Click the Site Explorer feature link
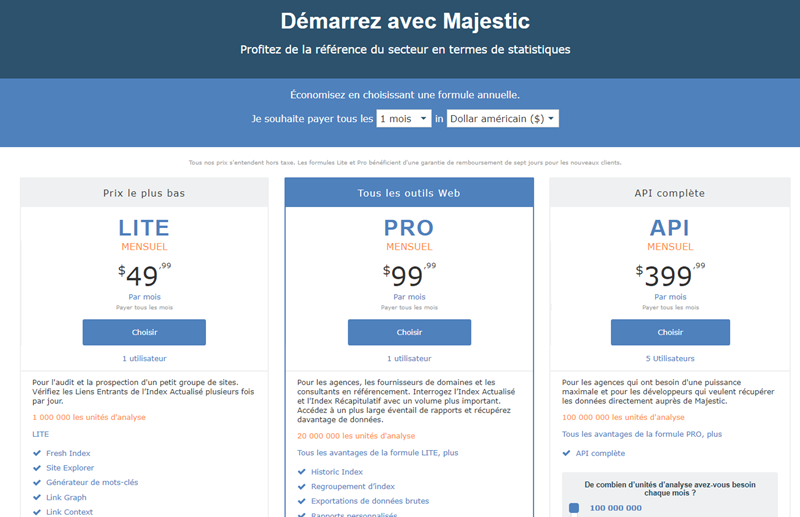Image resolution: width=800 pixels, height=517 pixels. (71, 467)
